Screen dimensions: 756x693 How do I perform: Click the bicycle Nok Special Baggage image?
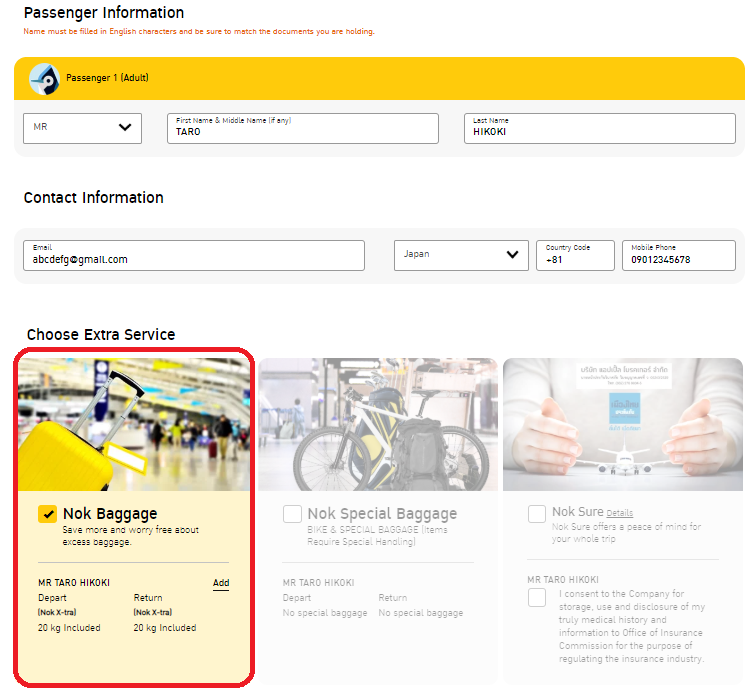coord(378,424)
